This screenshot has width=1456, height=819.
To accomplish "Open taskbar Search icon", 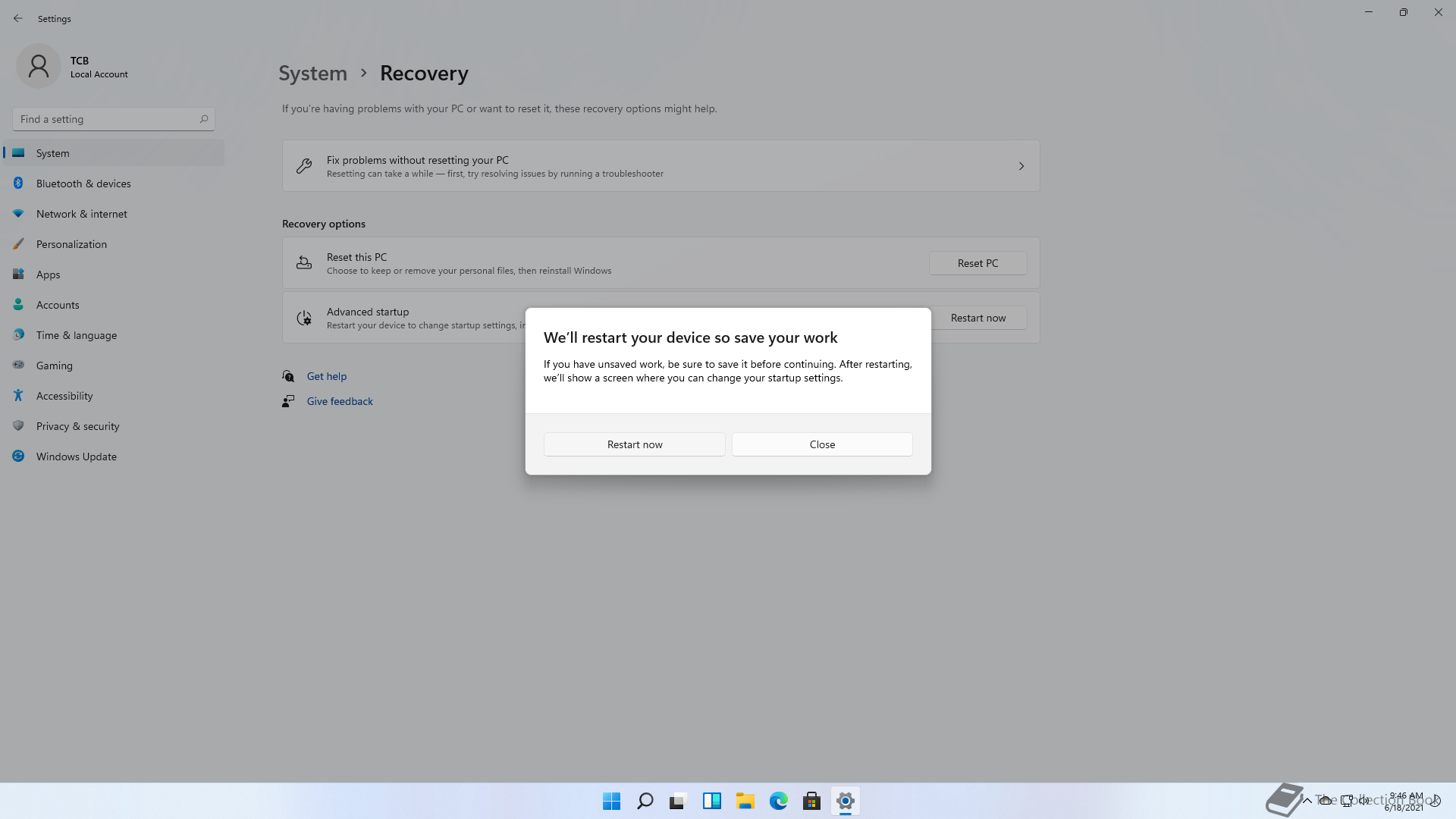I will point(645,801).
